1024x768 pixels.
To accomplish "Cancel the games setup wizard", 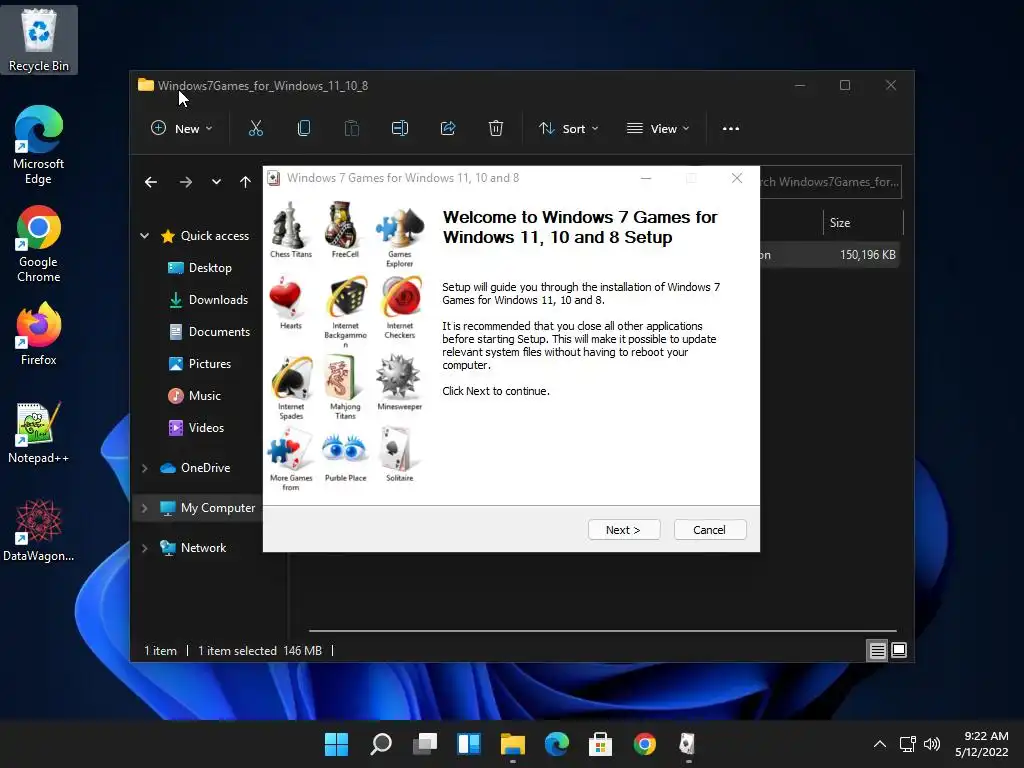I will (709, 530).
